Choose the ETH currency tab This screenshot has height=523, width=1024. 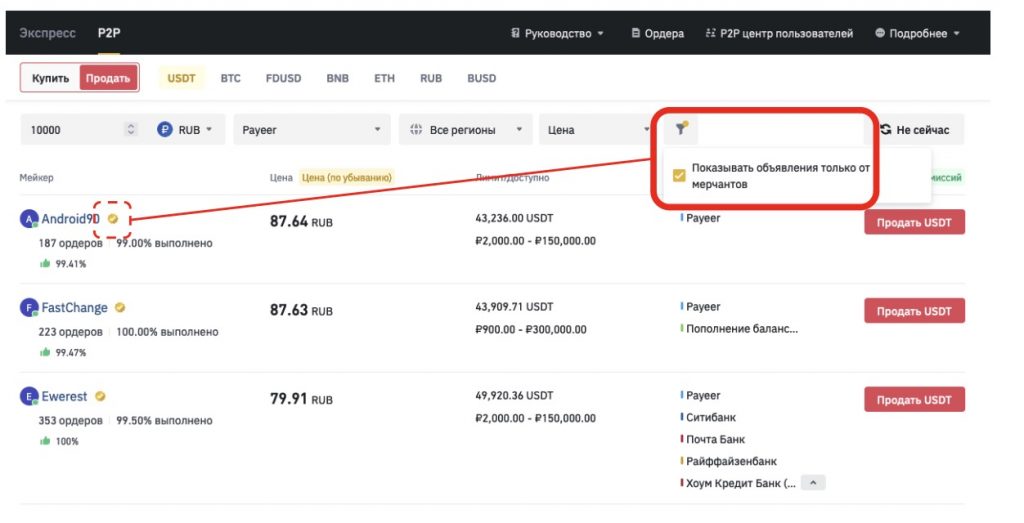pos(385,78)
